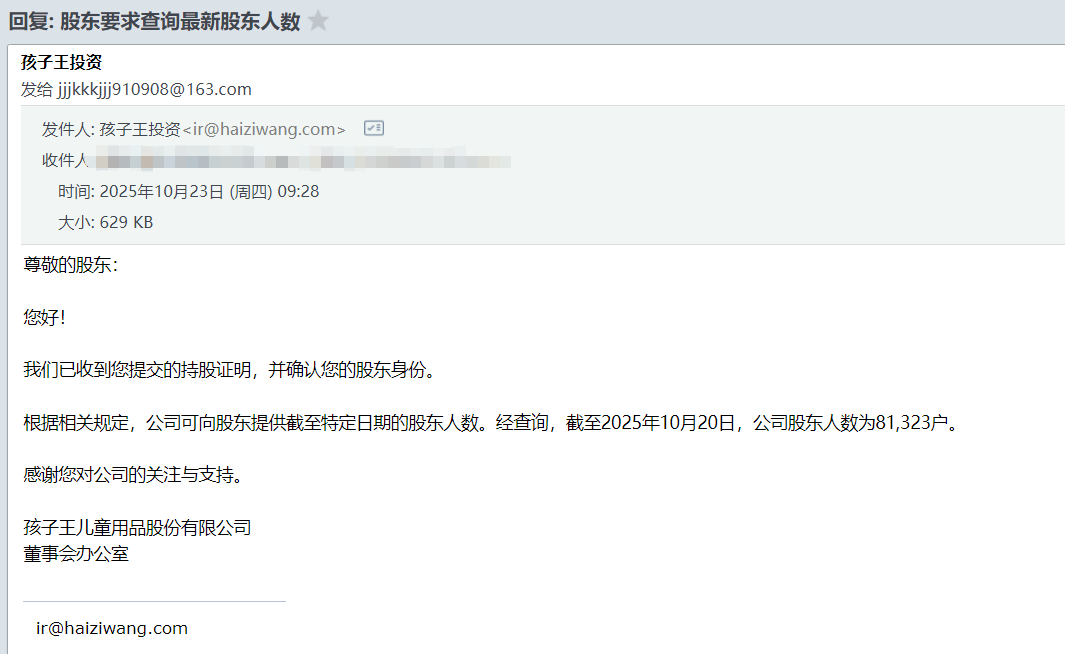Open the sender contact card icon

tap(374, 128)
